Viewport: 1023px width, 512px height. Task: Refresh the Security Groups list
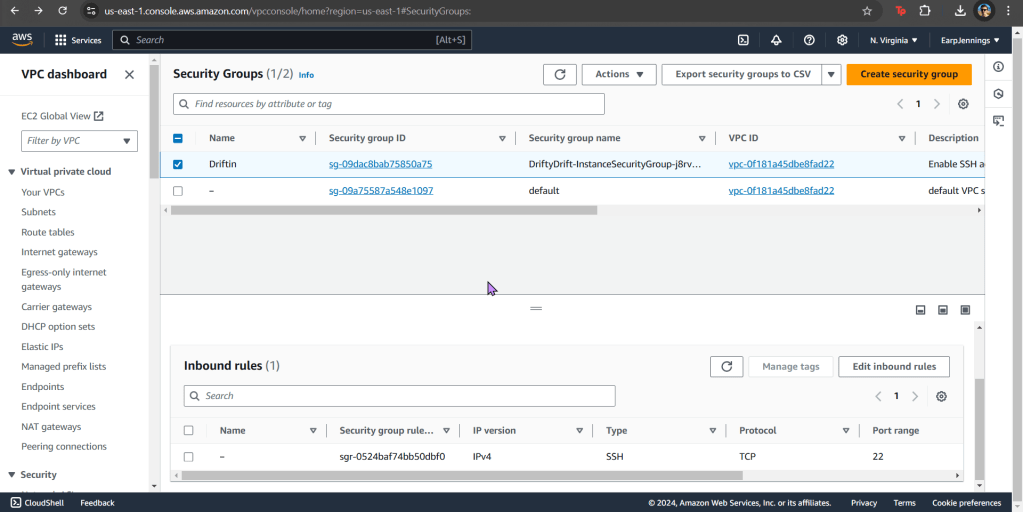coord(559,74)
